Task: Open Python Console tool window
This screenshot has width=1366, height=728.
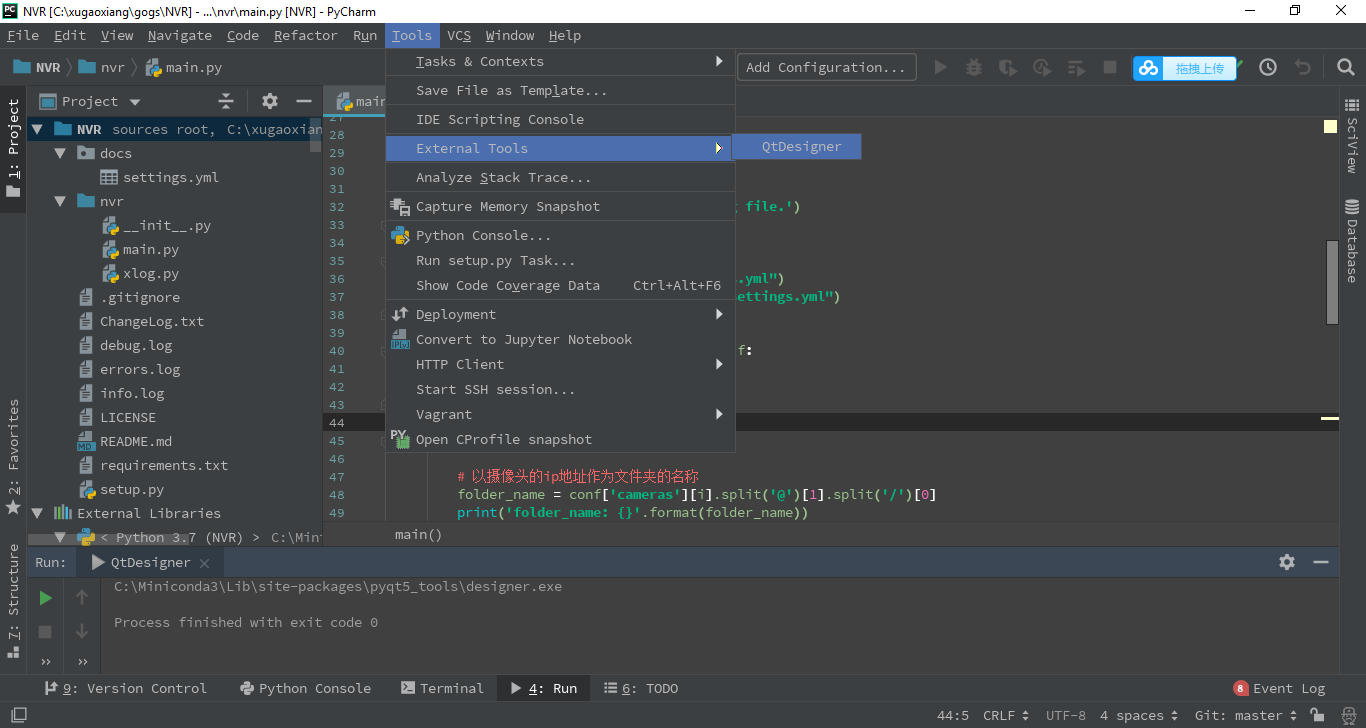Action: tap(305, 688)
